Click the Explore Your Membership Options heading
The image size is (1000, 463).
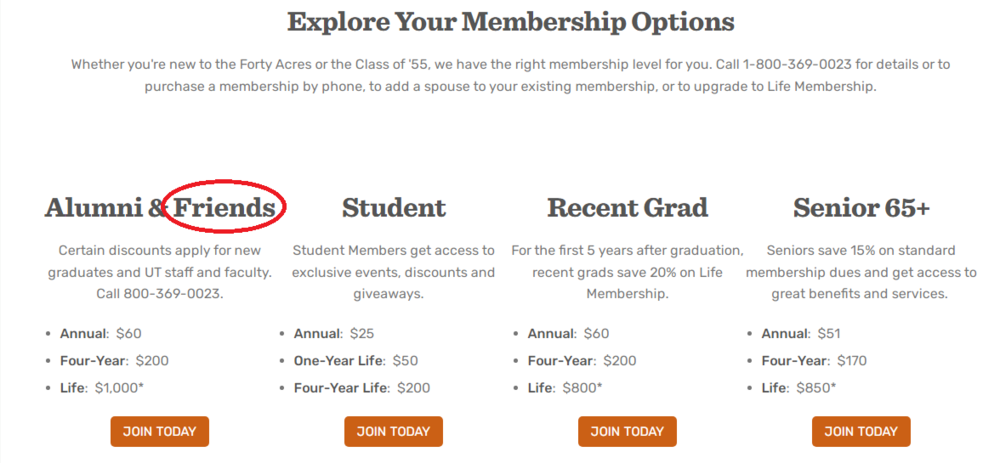[510, 22]
